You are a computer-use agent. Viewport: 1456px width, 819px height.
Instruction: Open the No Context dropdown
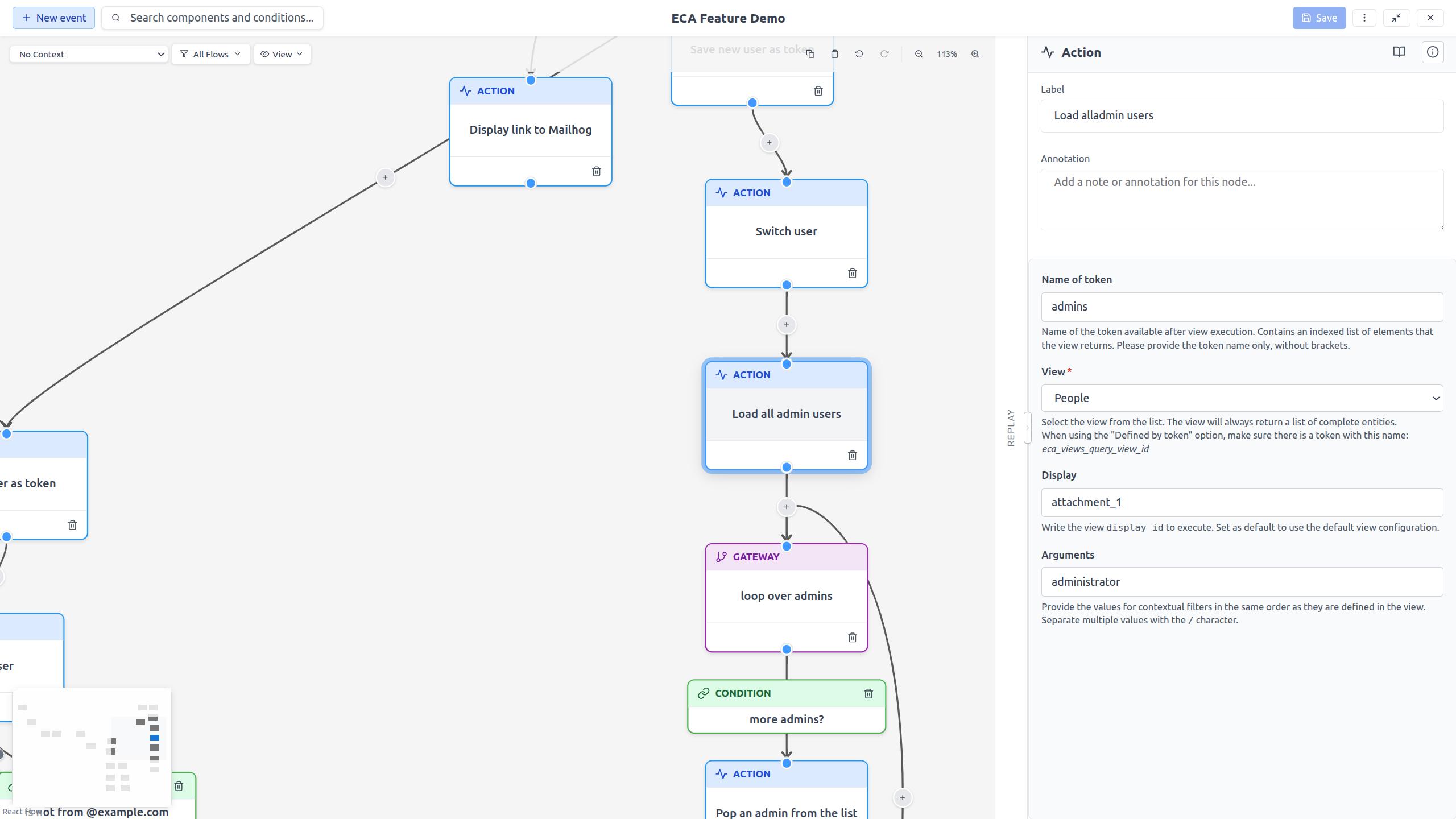coord(88,54)
